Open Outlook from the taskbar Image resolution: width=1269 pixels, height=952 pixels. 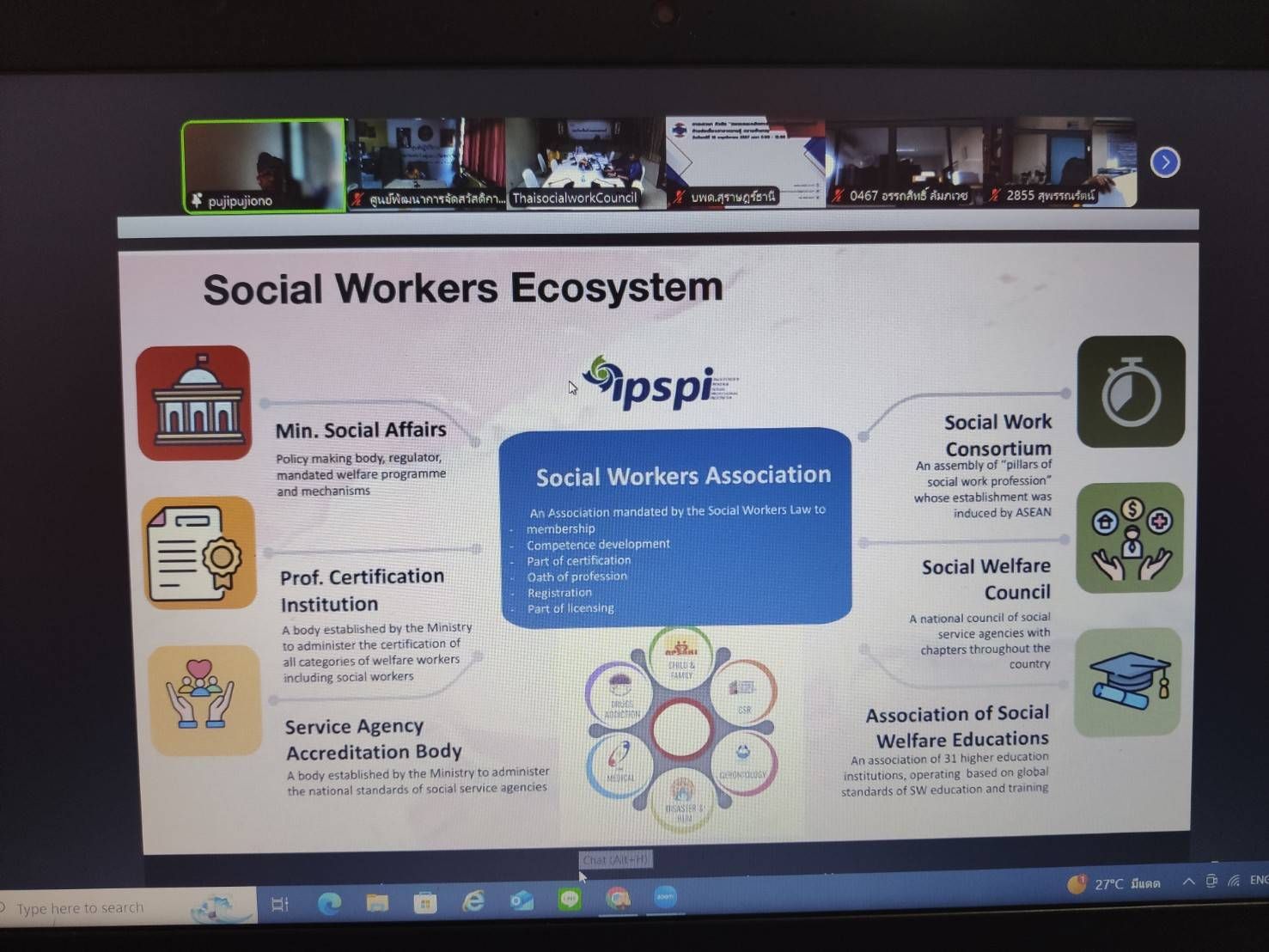522,900
